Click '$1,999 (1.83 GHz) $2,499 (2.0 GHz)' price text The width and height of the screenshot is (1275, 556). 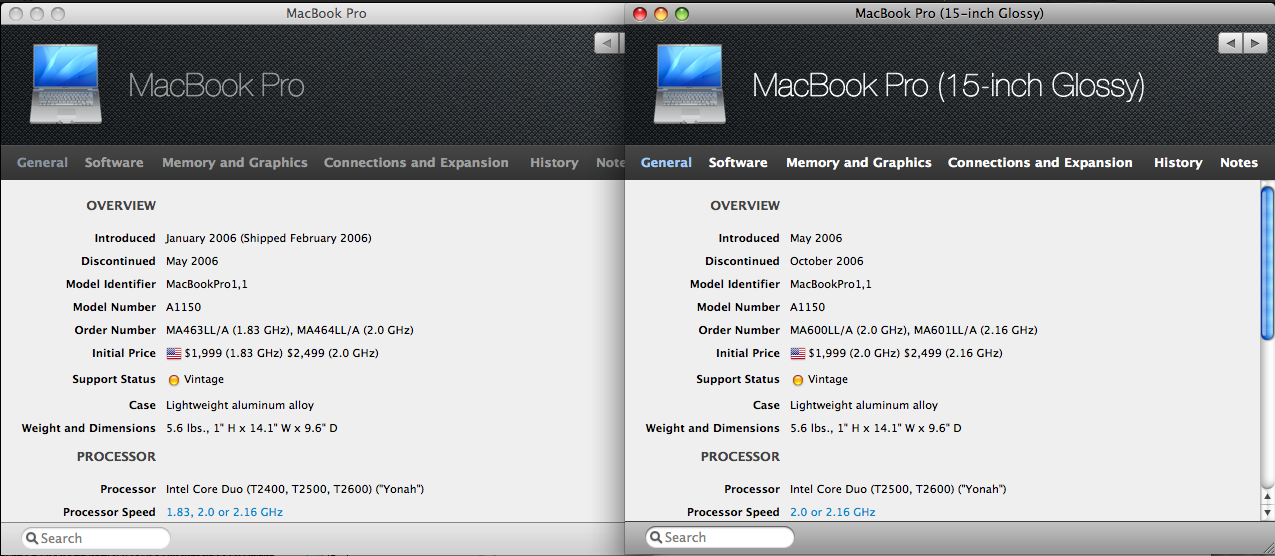282,353
